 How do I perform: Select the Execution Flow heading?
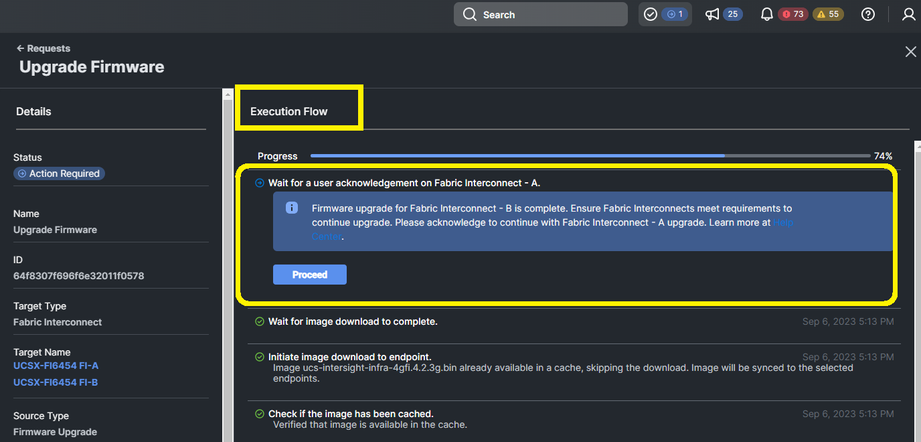(289, 112)
